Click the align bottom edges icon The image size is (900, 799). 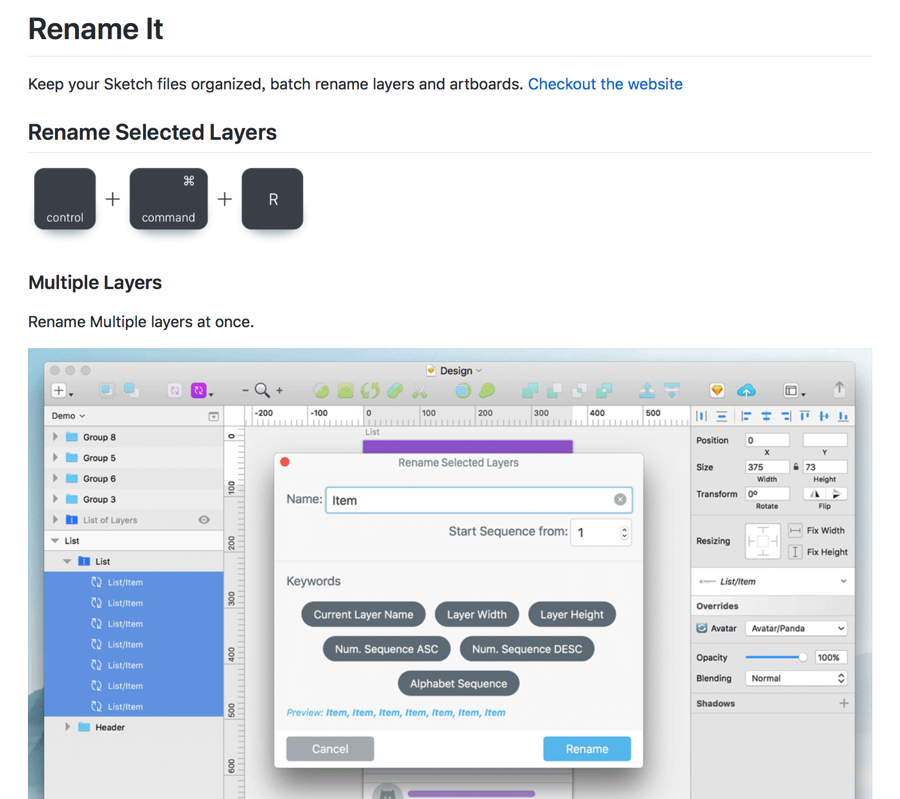coord(843,416)
